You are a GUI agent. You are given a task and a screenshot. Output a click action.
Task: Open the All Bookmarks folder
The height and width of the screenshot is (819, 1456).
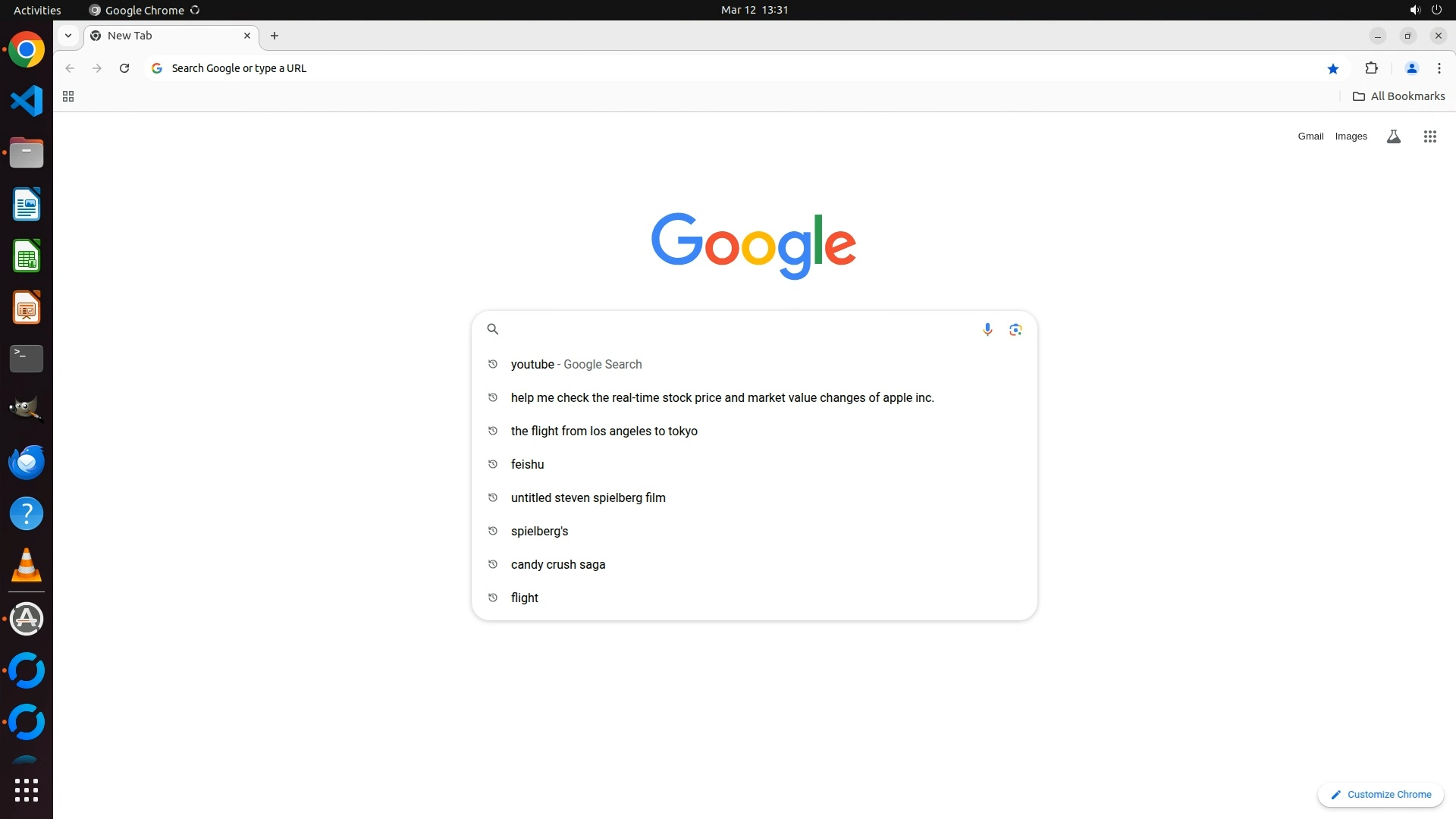point(1398,96)
